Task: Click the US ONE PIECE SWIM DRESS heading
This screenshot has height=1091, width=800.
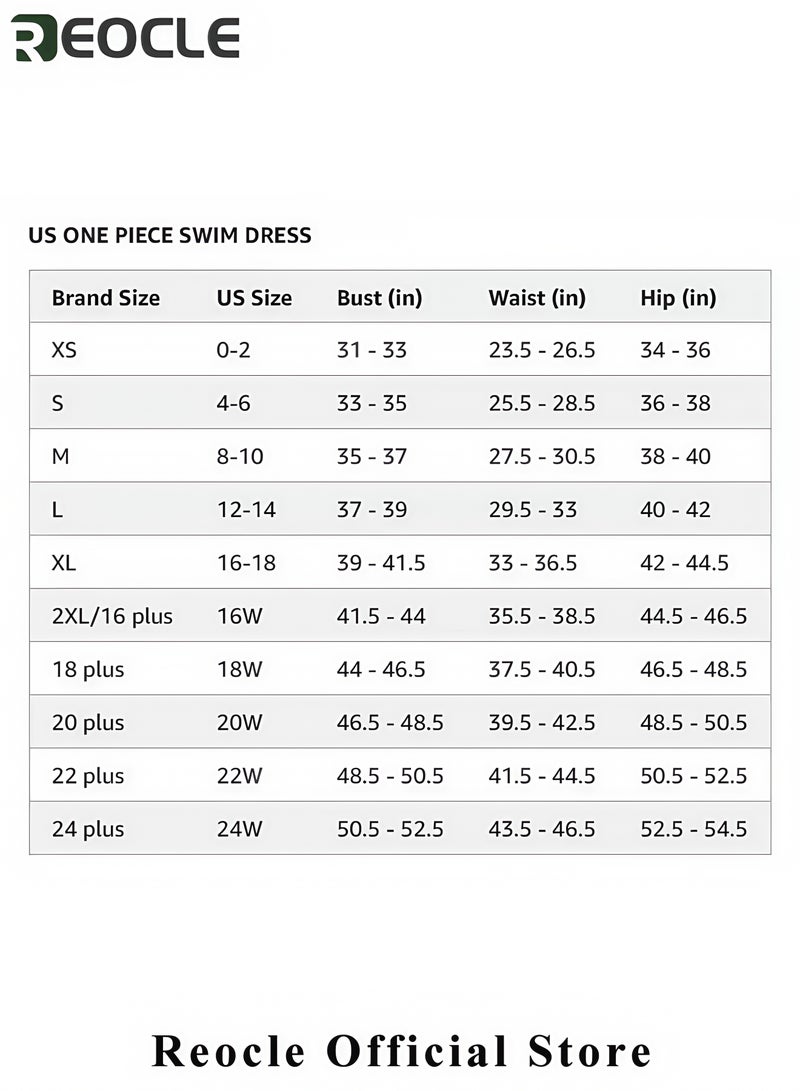Action: pos(170,235)
